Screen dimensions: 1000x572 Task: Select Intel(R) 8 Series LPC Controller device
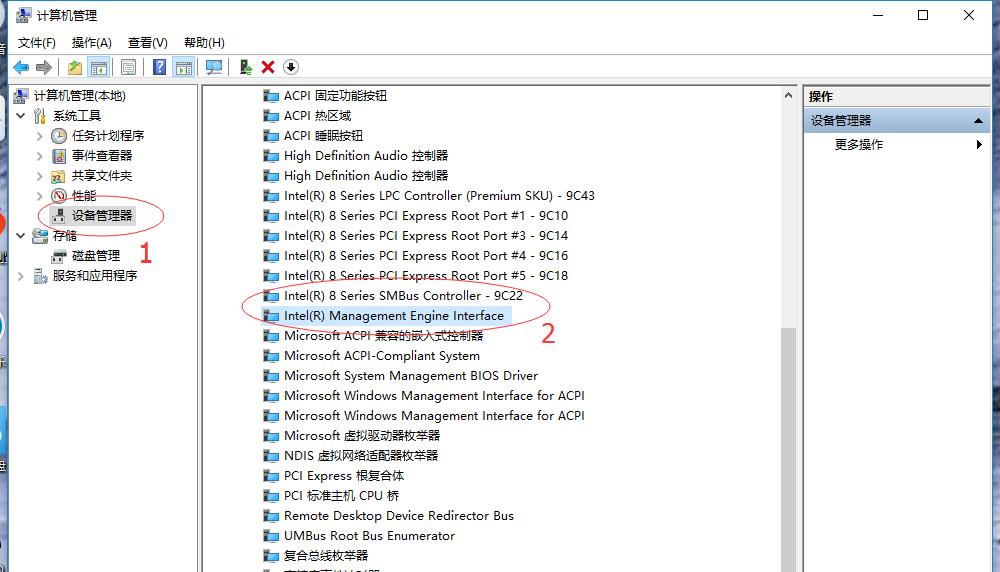coord(439,196)
